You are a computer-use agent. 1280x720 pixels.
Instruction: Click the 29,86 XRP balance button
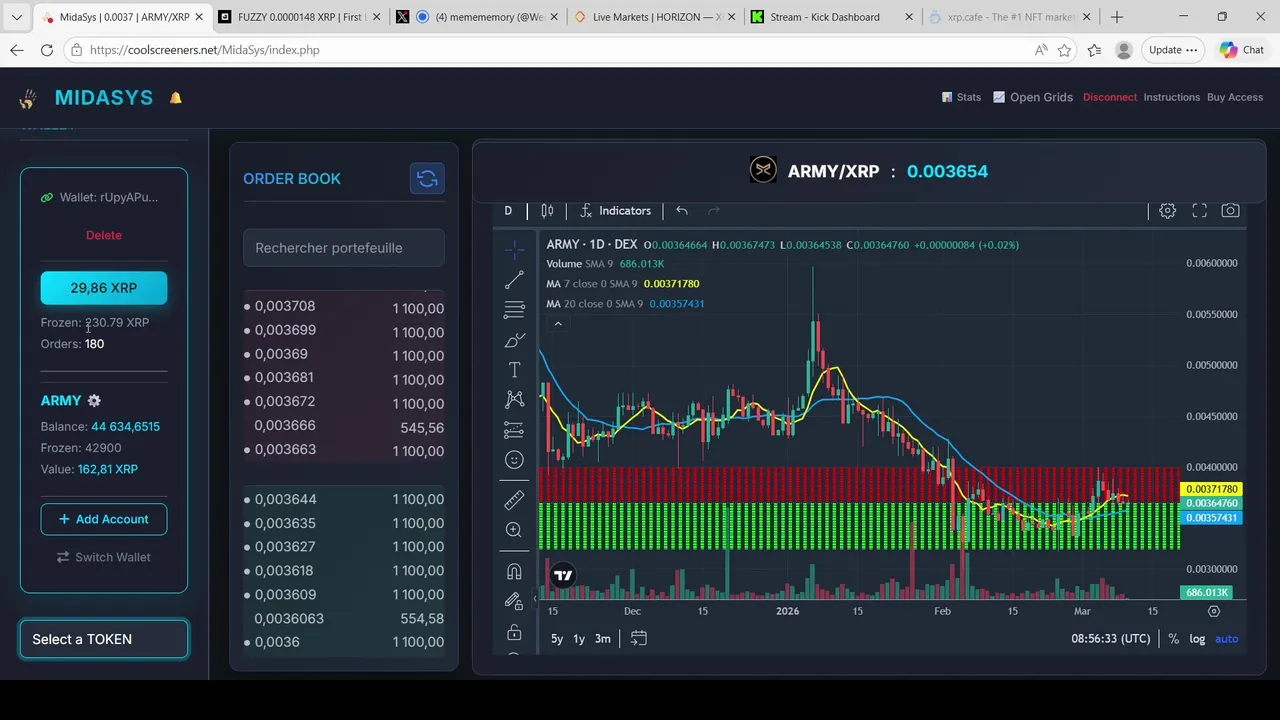click(104, 288)
